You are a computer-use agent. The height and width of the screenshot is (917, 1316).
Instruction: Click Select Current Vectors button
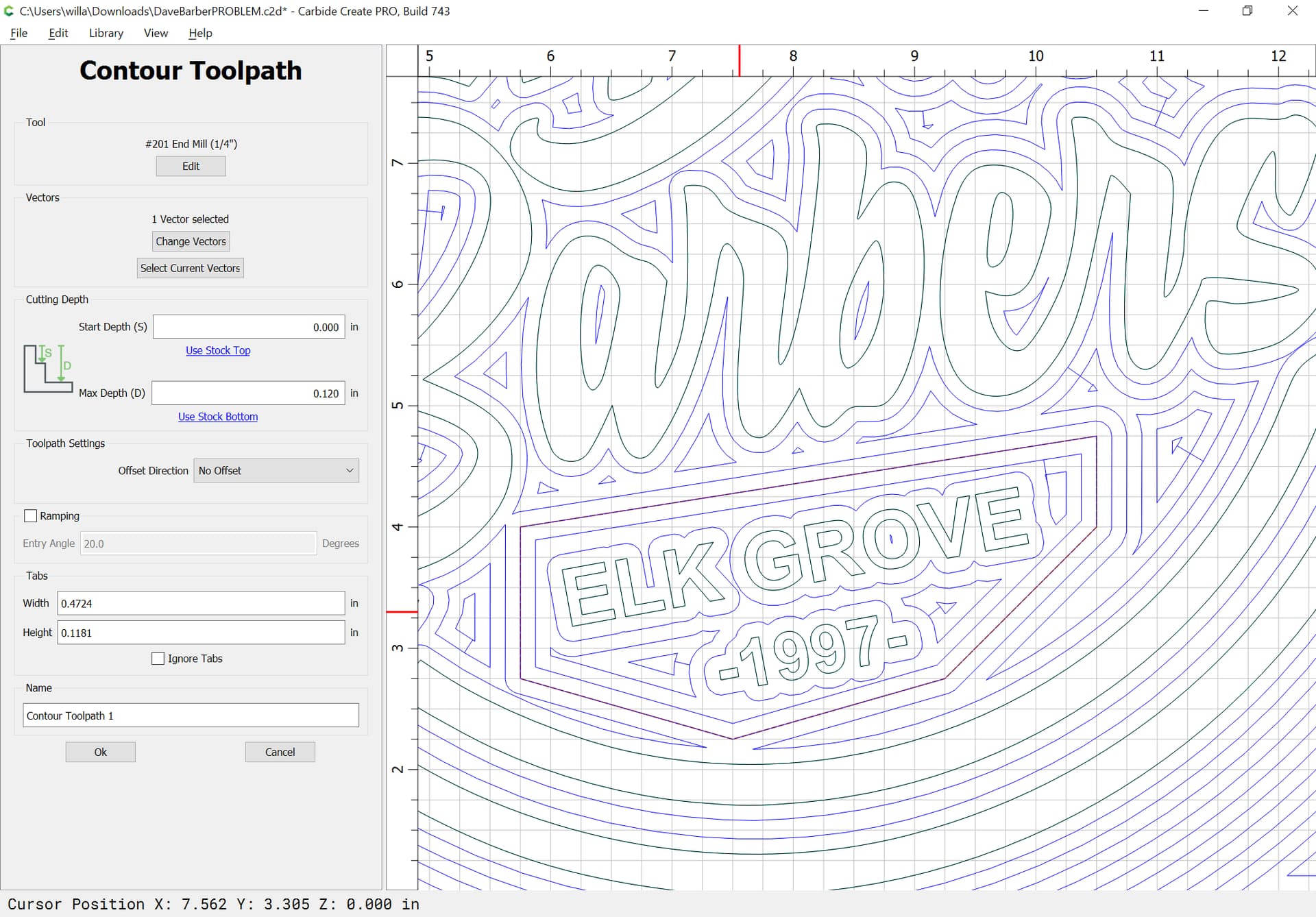click(x=190, y=268)
